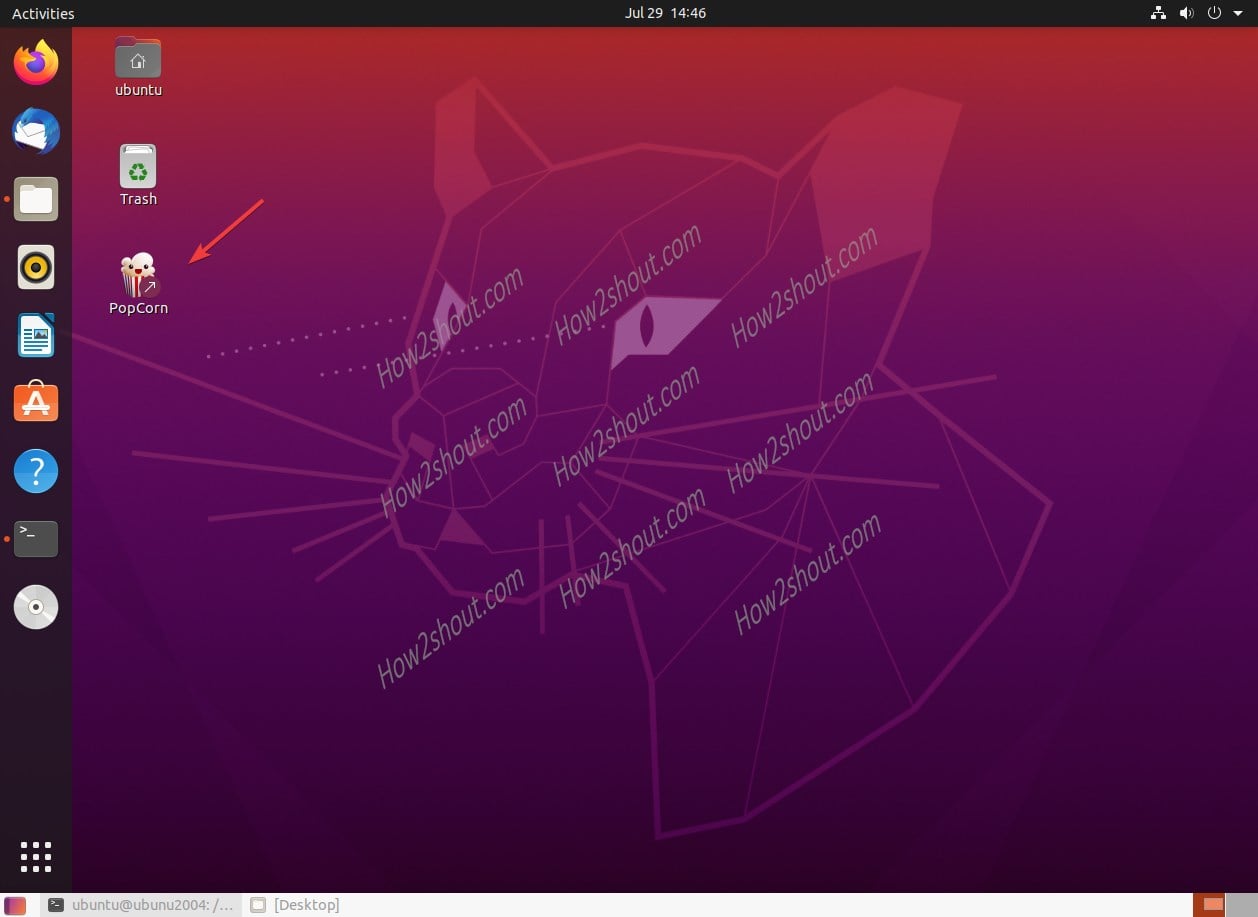Viewport: 1258px width, 917px height.
Task: Click the volume speaker icon in top bar
Action: pyautogui.click(x=1187, y=13)
